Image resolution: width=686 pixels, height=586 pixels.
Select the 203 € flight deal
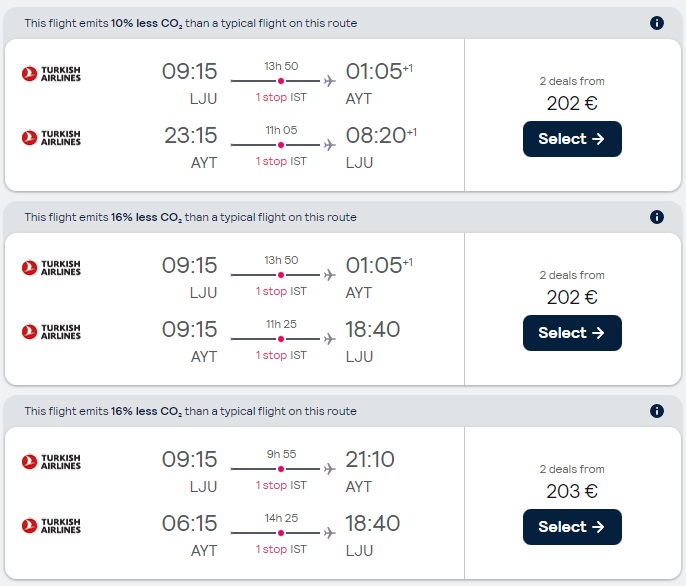point(572,527)
